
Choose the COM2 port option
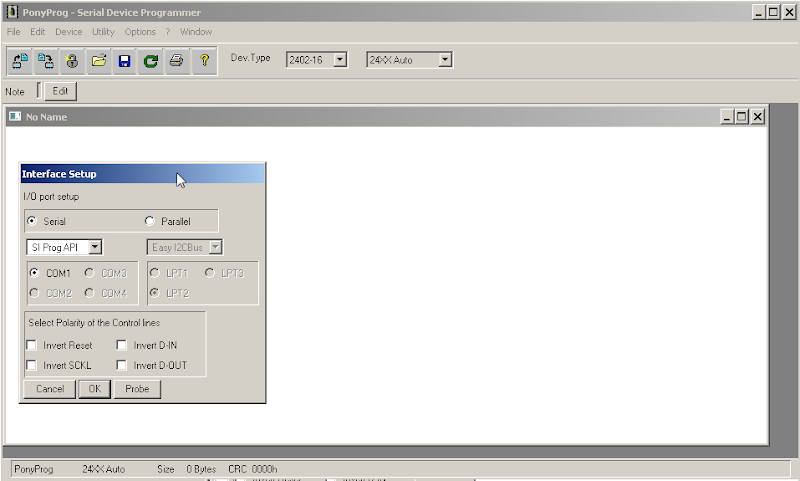pos(34,293)
